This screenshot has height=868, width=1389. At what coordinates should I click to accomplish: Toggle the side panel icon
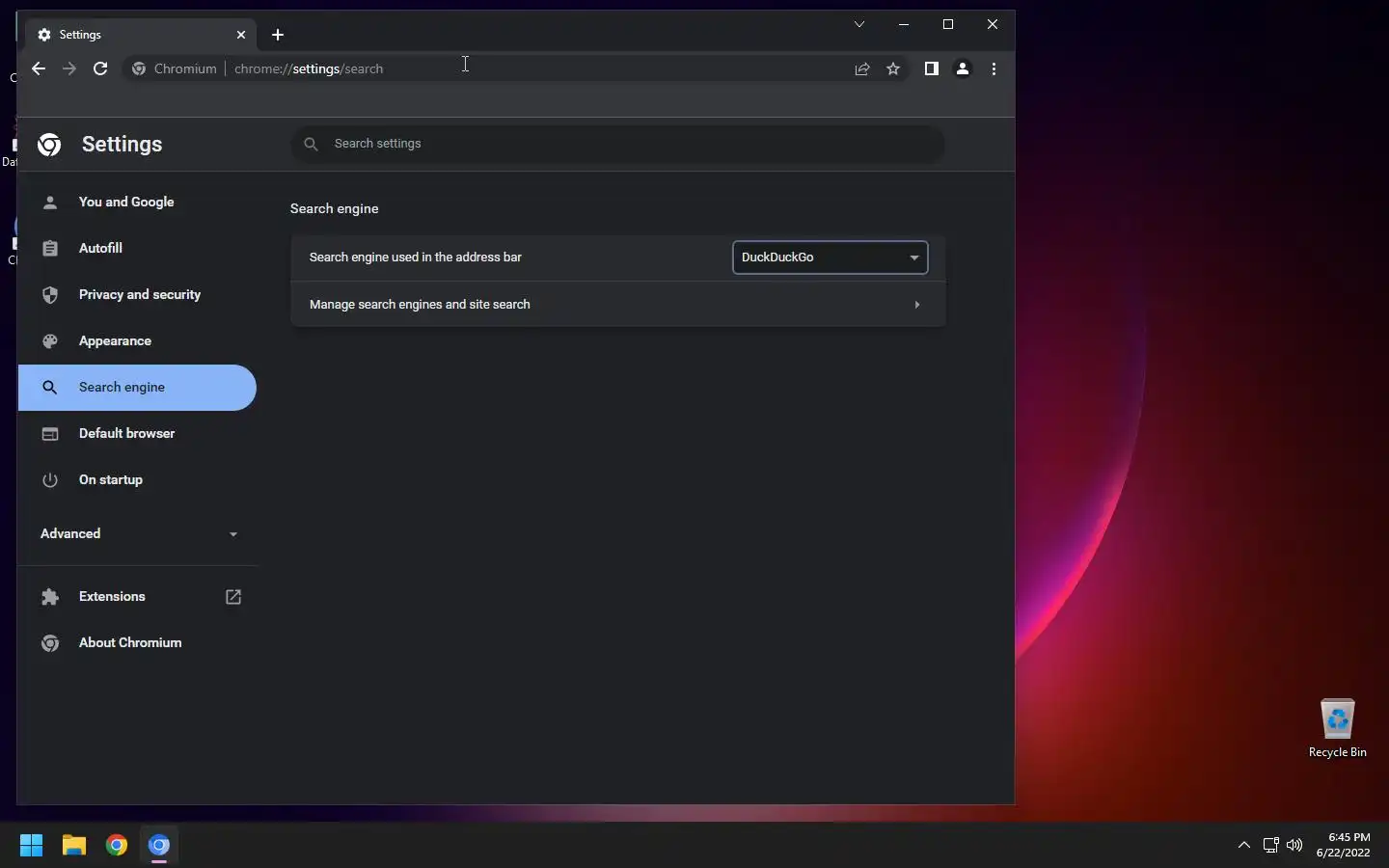click(931, 68)
